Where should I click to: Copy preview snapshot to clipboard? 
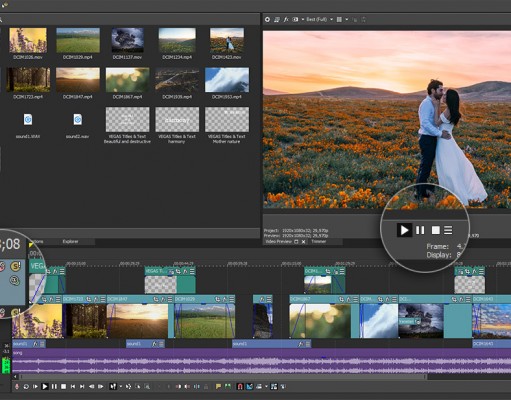tap(355, 20)
